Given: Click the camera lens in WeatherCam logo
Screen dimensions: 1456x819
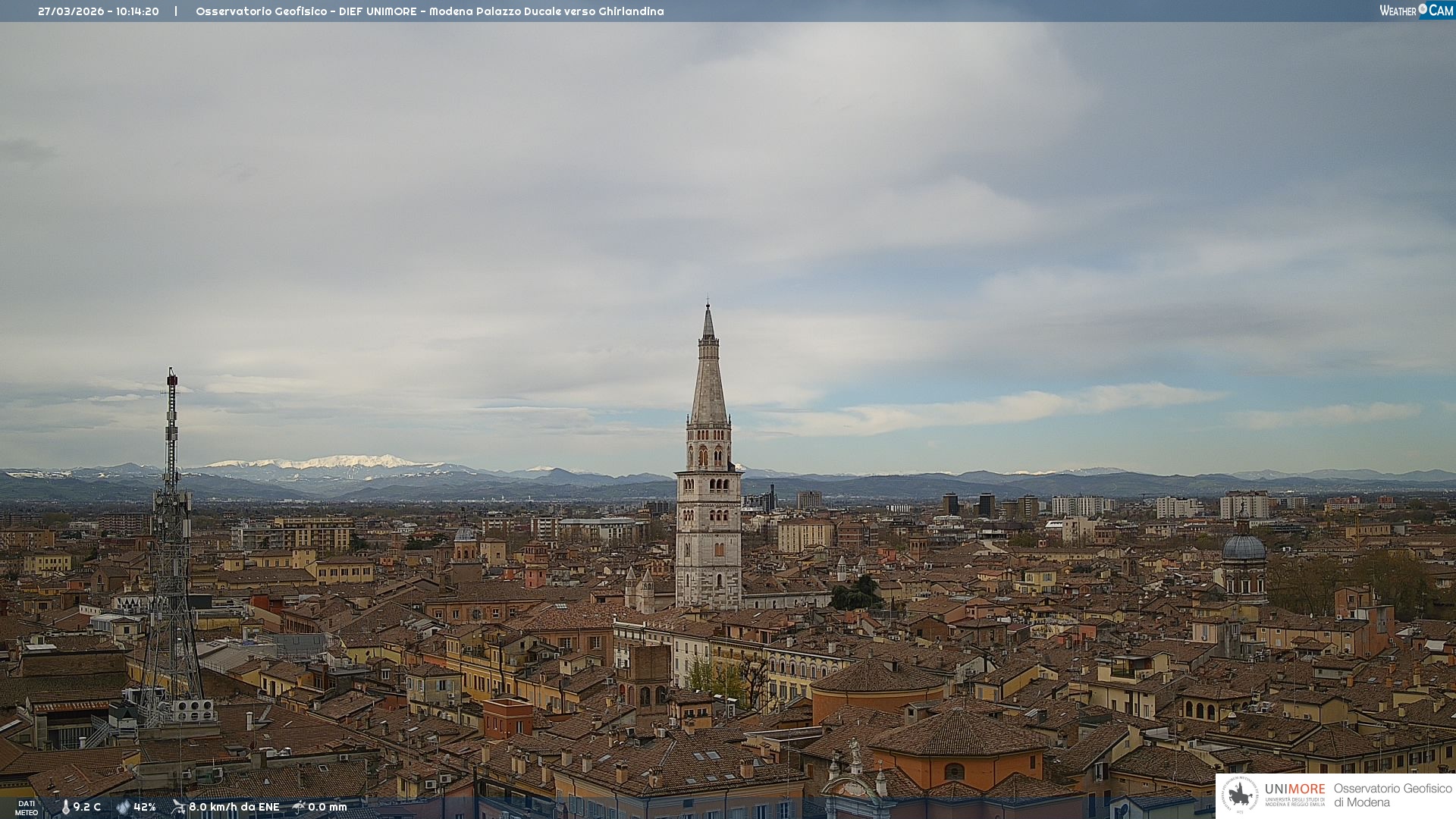Looking at the screenshot, I should click(x=1423, y=9).
